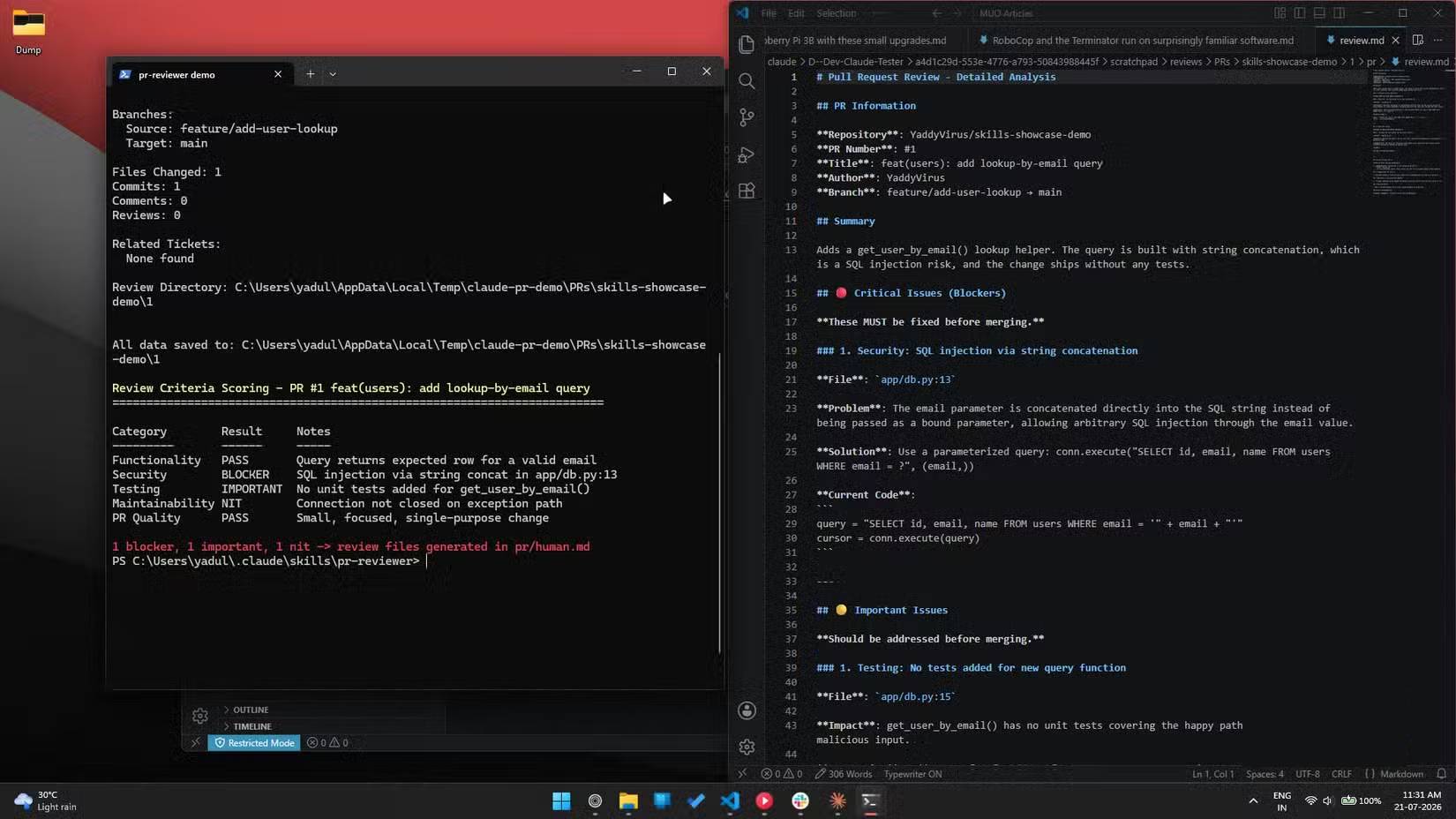Viewport: 1456px width, 819px height.
Task: Click the gear icon in the background VS Code window
Action: coord(199,716)
